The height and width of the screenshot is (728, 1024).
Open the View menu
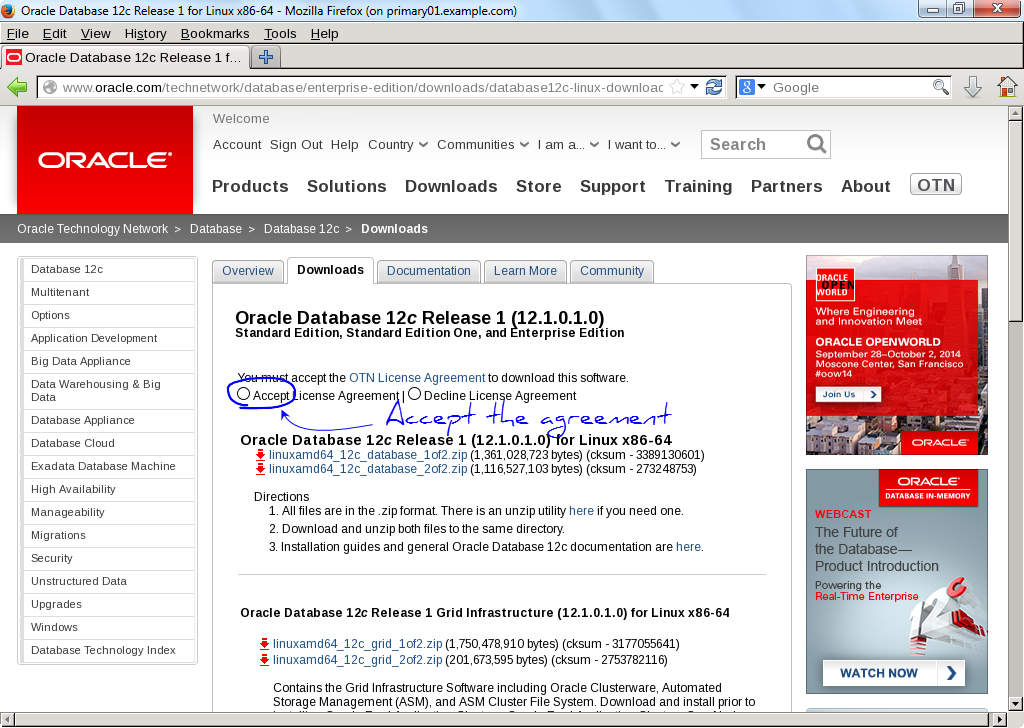[x=95, y=33]
